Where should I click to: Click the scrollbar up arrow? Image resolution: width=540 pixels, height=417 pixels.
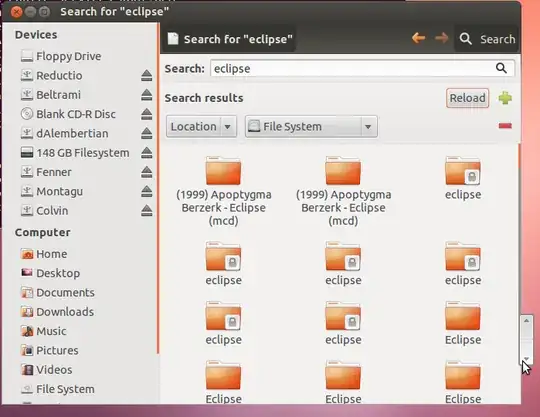click(526, 321)
